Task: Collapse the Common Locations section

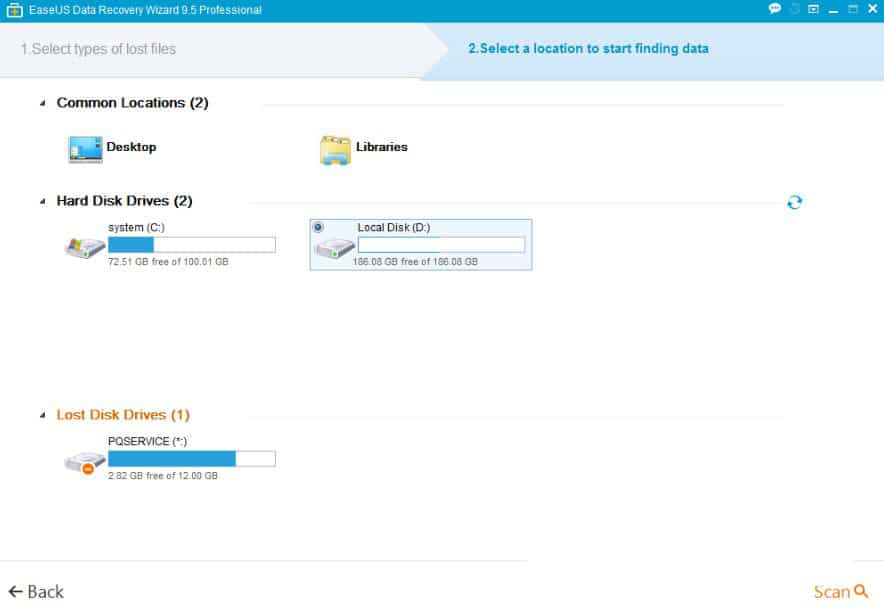Action: click(43, 103)
